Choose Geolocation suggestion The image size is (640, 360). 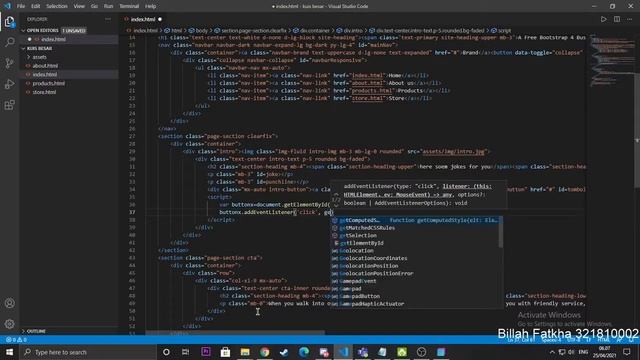[414, 251]
